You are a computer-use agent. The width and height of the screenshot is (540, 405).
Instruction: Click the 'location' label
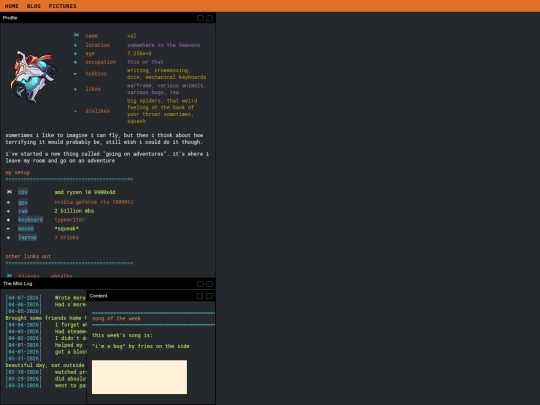pyautogui.click(x=97, y=45)
